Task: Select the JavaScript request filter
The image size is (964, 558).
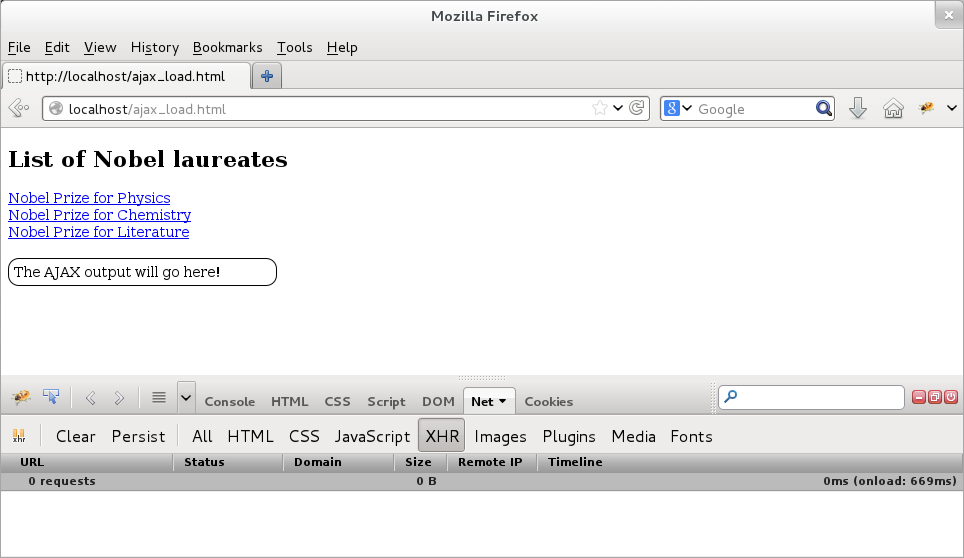Action: point(372,436)
